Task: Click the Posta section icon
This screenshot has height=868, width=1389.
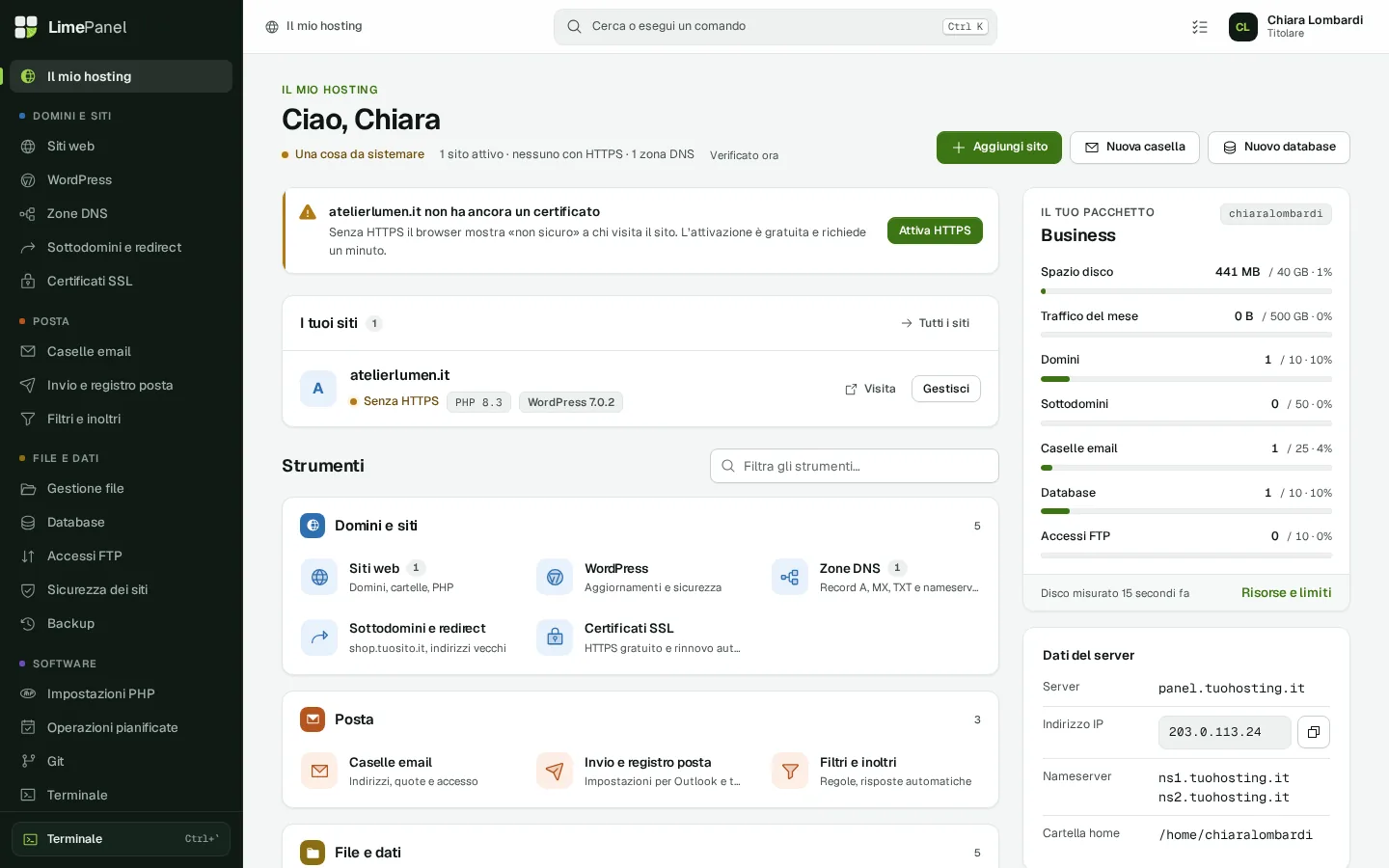Action: 313,719
